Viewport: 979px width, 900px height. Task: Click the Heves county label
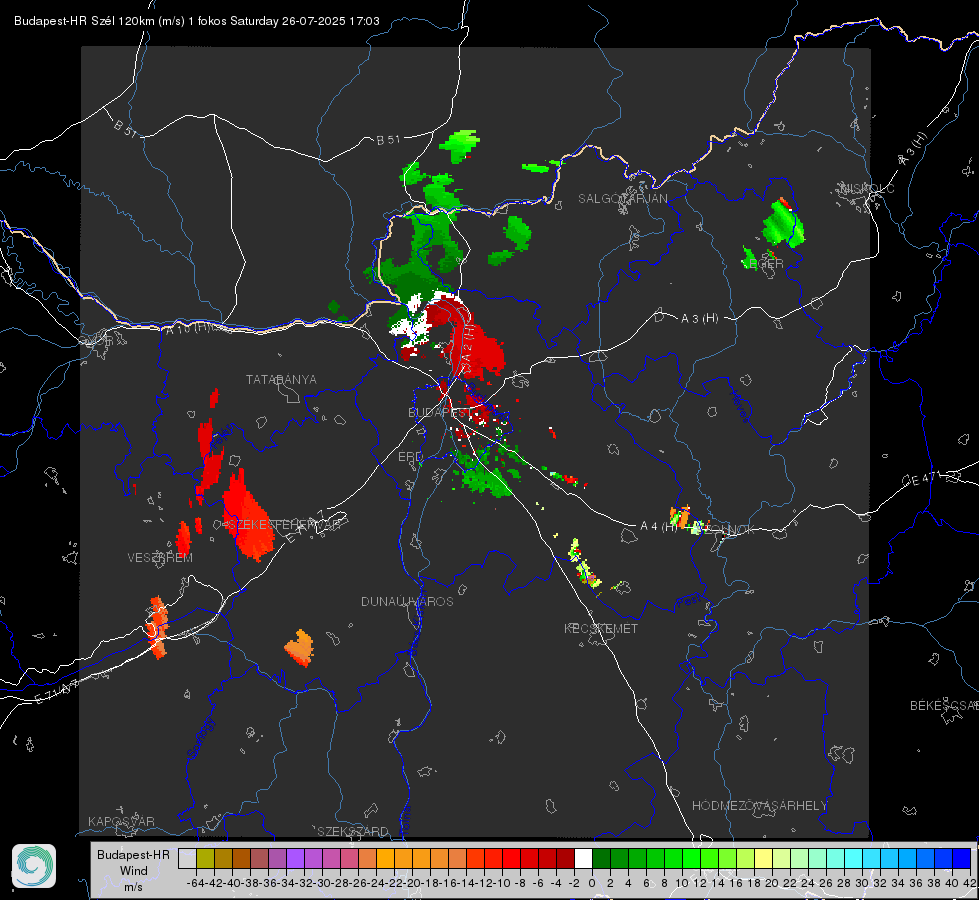tap(740, 406)
